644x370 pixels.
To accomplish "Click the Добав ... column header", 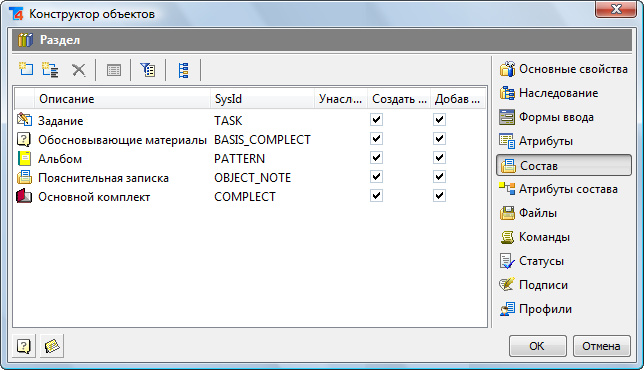I will pos(458,99).
